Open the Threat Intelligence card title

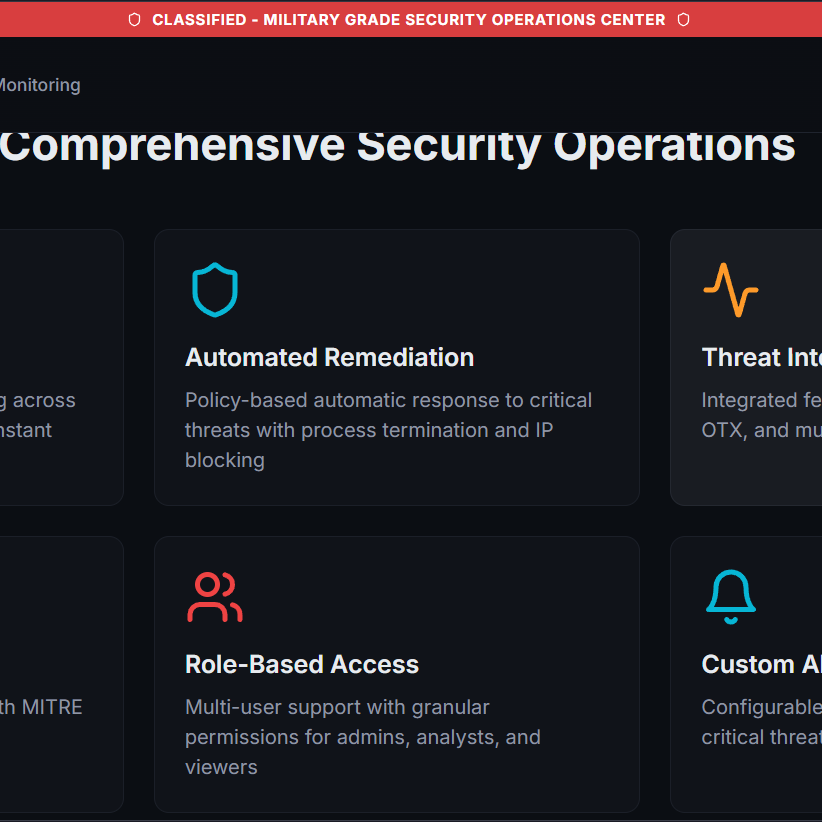[x=761, y=357]
